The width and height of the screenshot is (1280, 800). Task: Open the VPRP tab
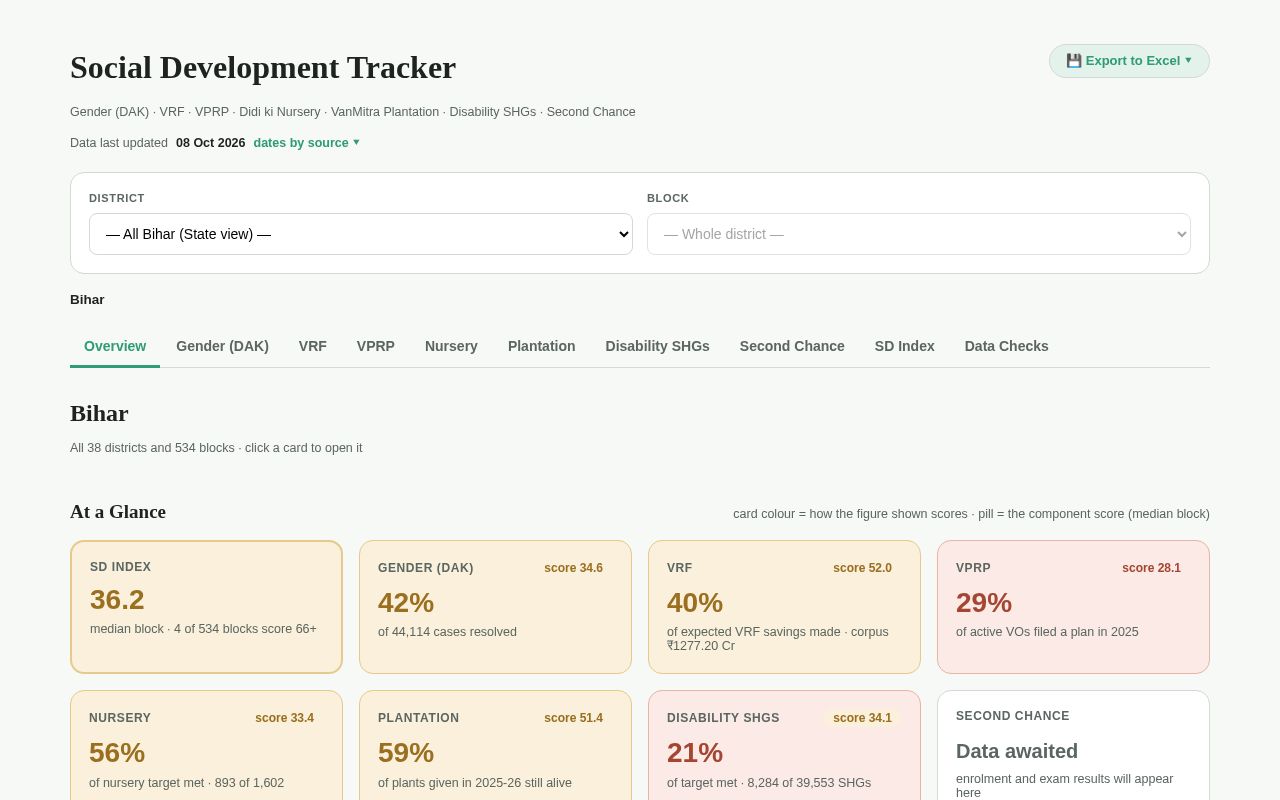[x=376, y=346]
